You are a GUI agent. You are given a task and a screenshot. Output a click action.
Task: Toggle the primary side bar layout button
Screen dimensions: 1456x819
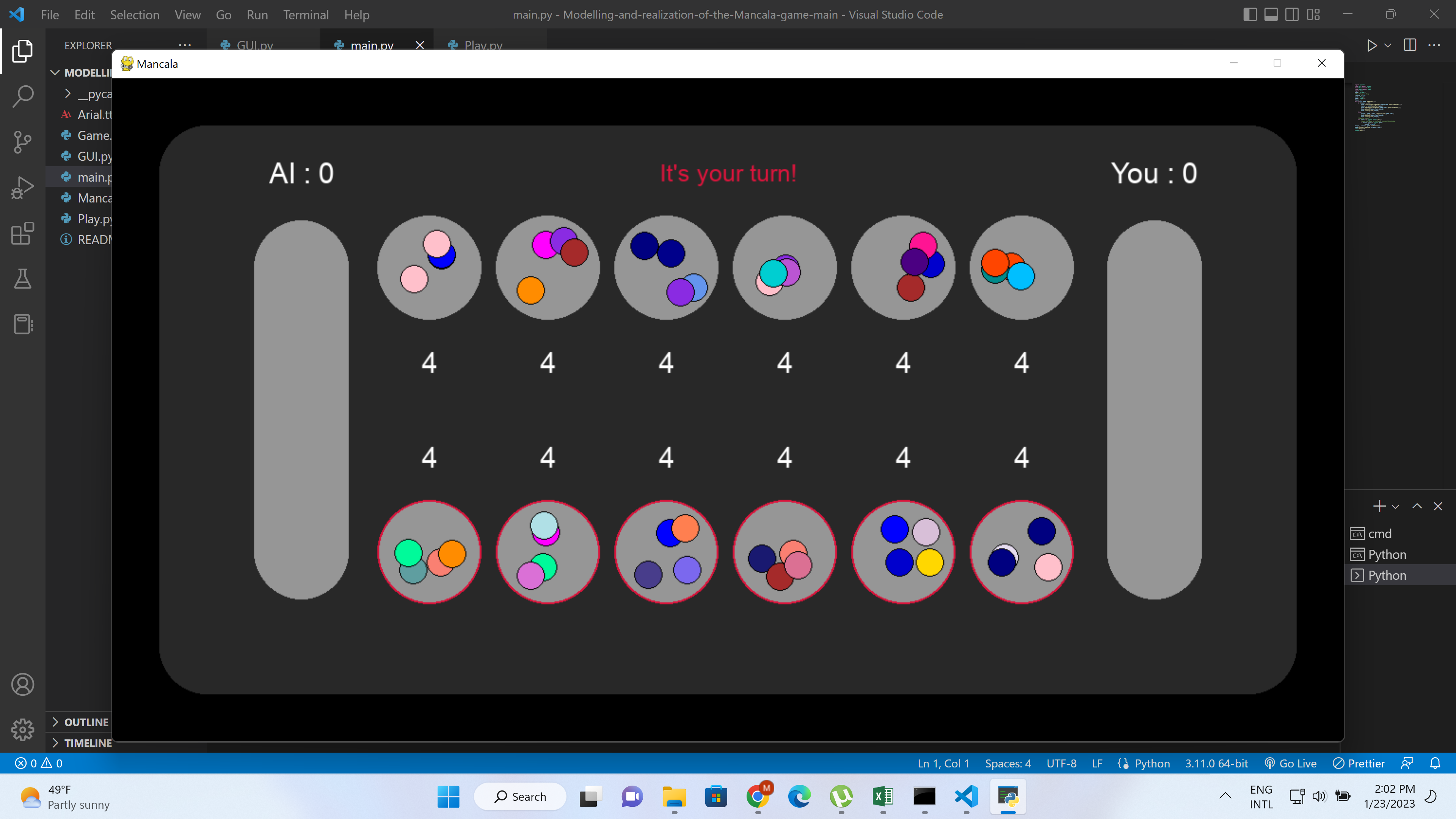pyautogui.click(x=1250, y=15)
